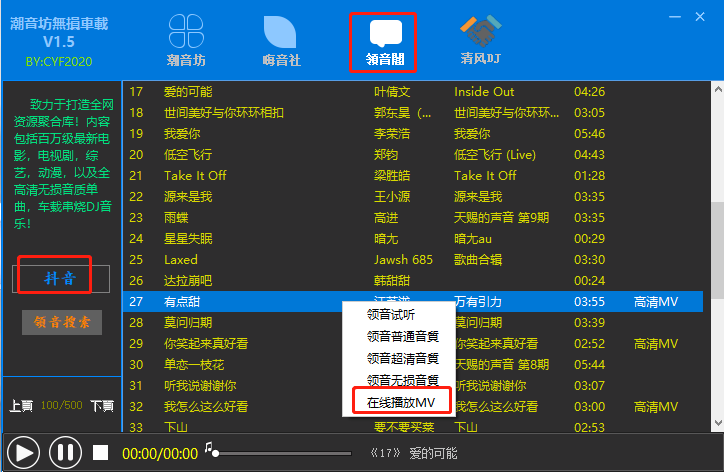Click artist 郑钧 in row 20
Image resolution: width=724 pixels, height=472 pixels.
pyautogui.click(x=386, y=155)
